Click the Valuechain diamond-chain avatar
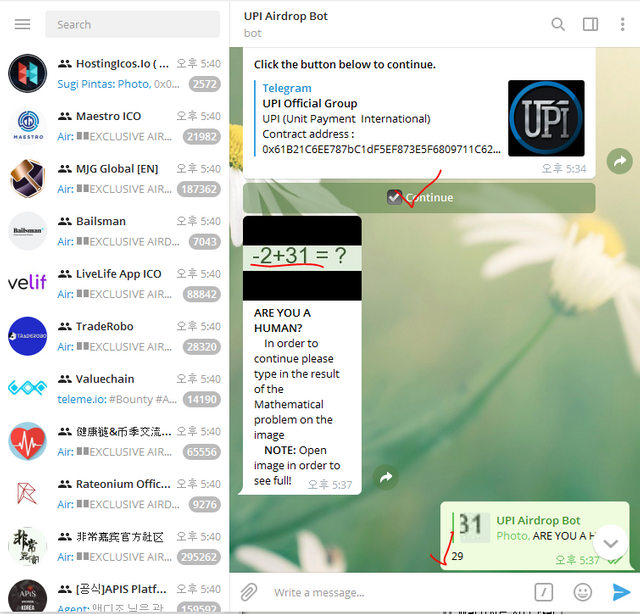Screen dimensions: 640x614 [27, 389]
